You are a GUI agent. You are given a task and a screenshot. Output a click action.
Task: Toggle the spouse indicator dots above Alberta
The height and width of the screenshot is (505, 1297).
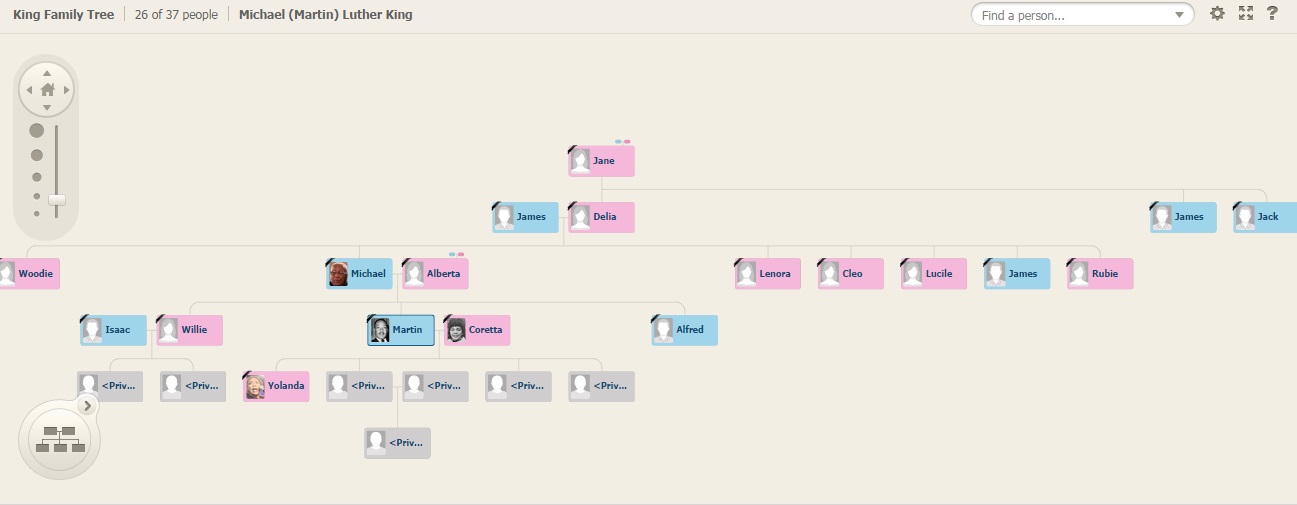(x=456, y=254)
